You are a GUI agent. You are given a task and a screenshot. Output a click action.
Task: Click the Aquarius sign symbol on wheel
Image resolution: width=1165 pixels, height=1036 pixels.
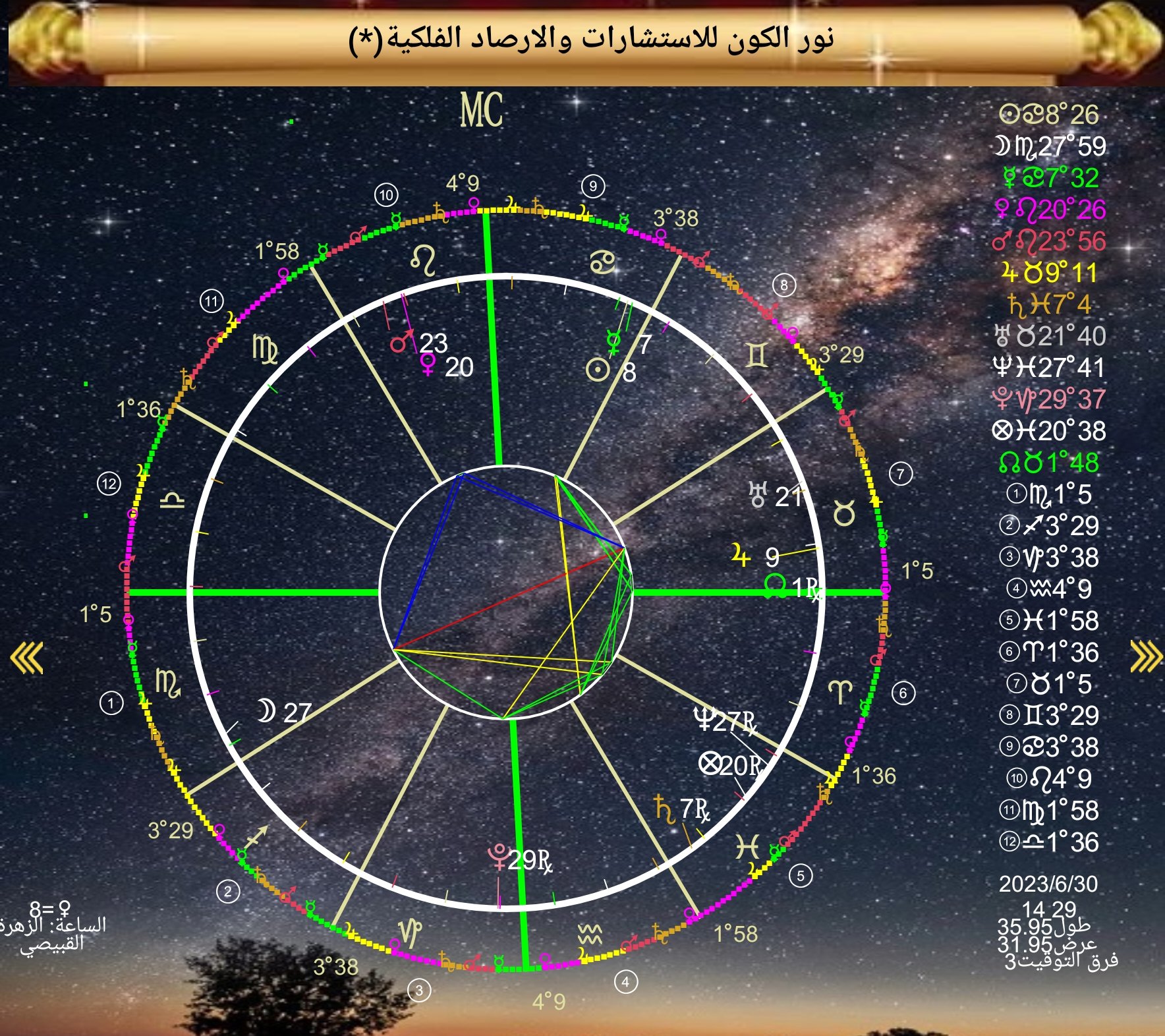click(590, 934)
